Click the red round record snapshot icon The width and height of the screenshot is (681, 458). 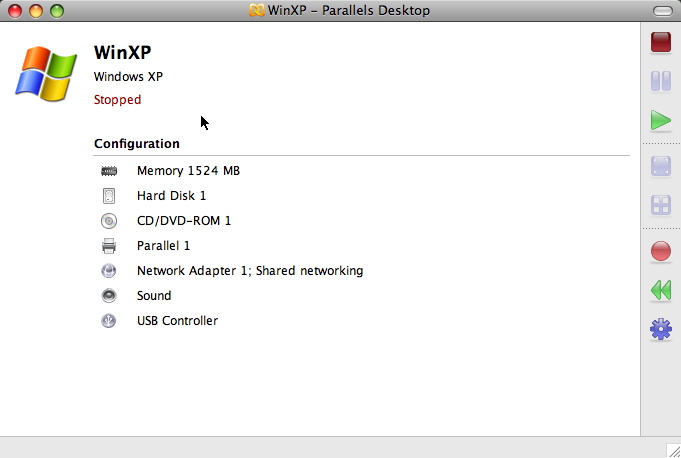click(x=661, y=251)
